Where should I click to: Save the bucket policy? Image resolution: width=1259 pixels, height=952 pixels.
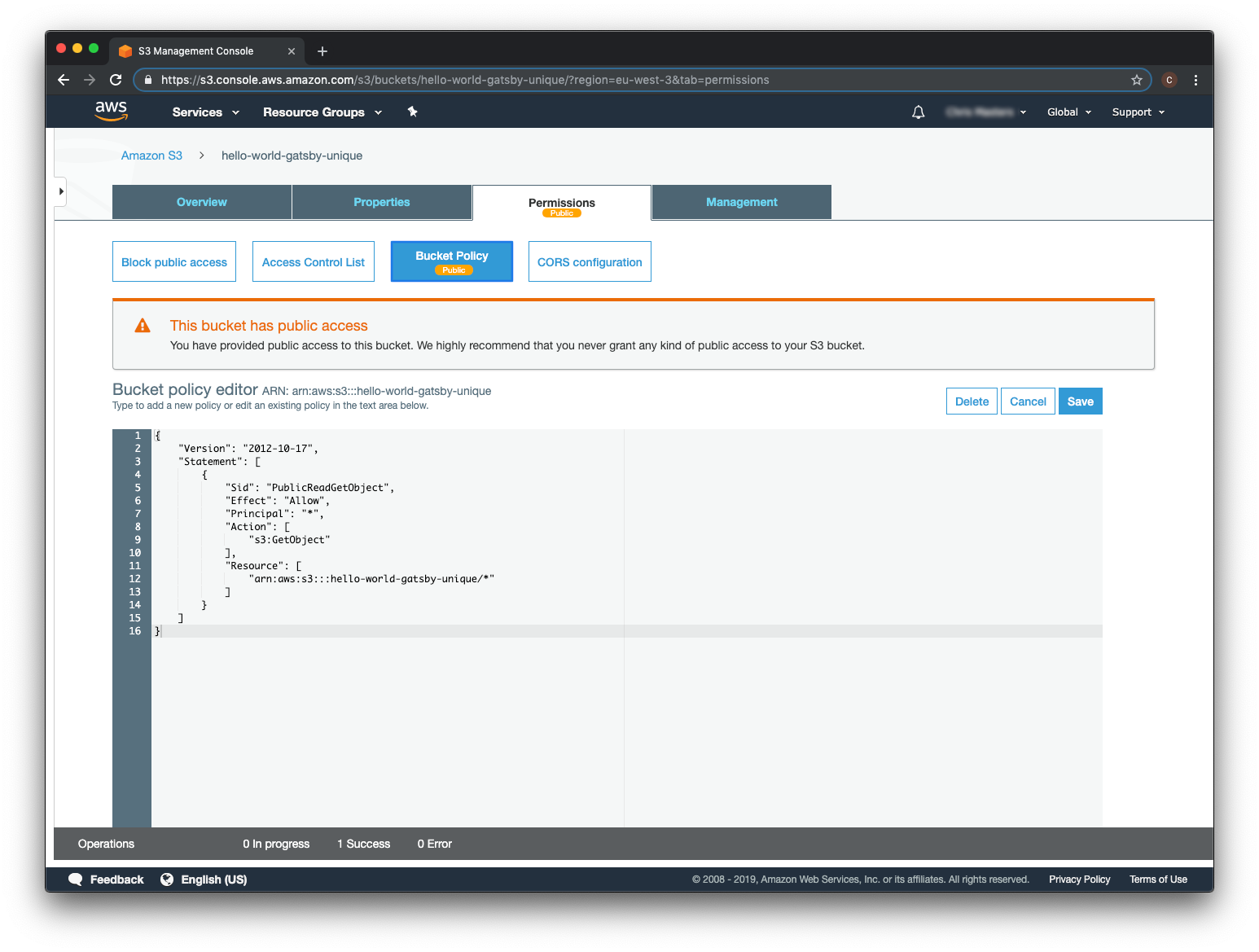[x=1081, y=401]
